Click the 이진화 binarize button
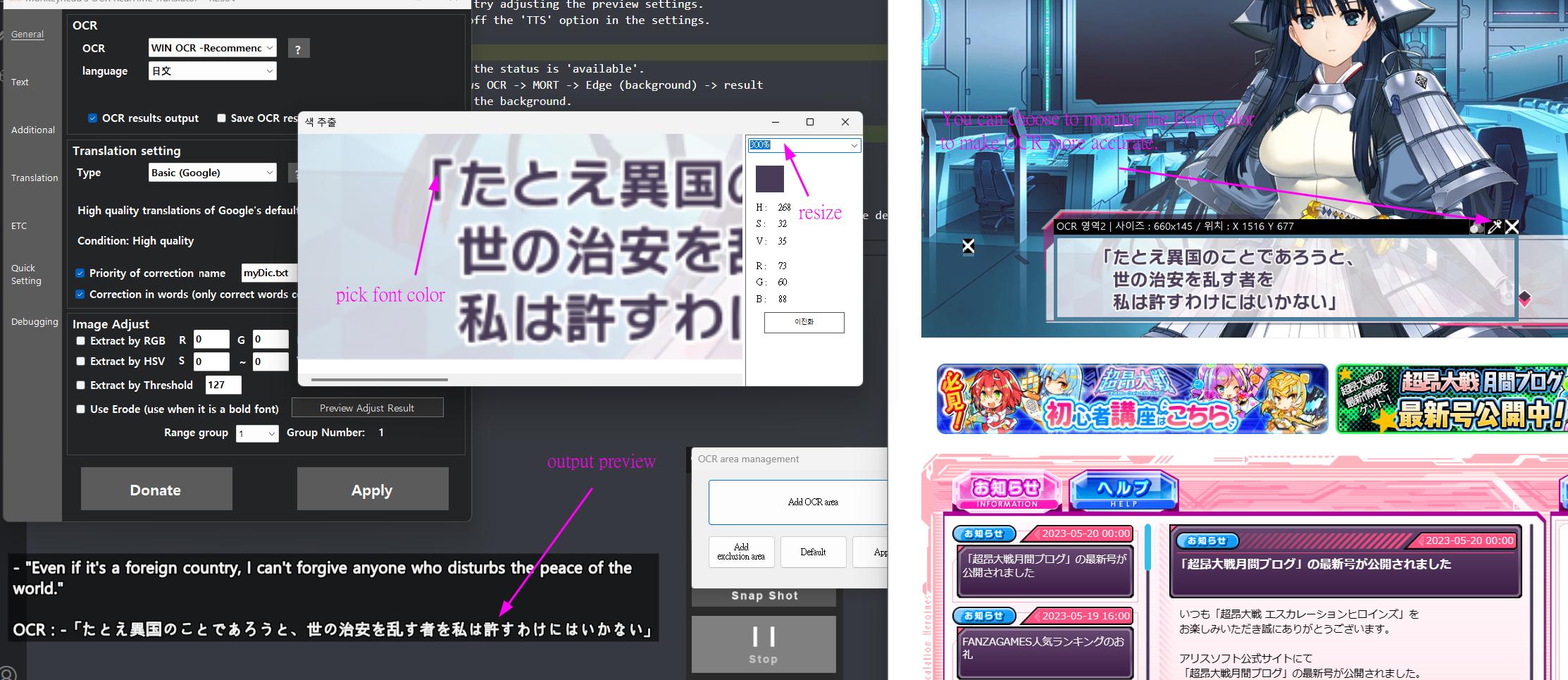Viewport: 1568px width, 680px height. 804,322
